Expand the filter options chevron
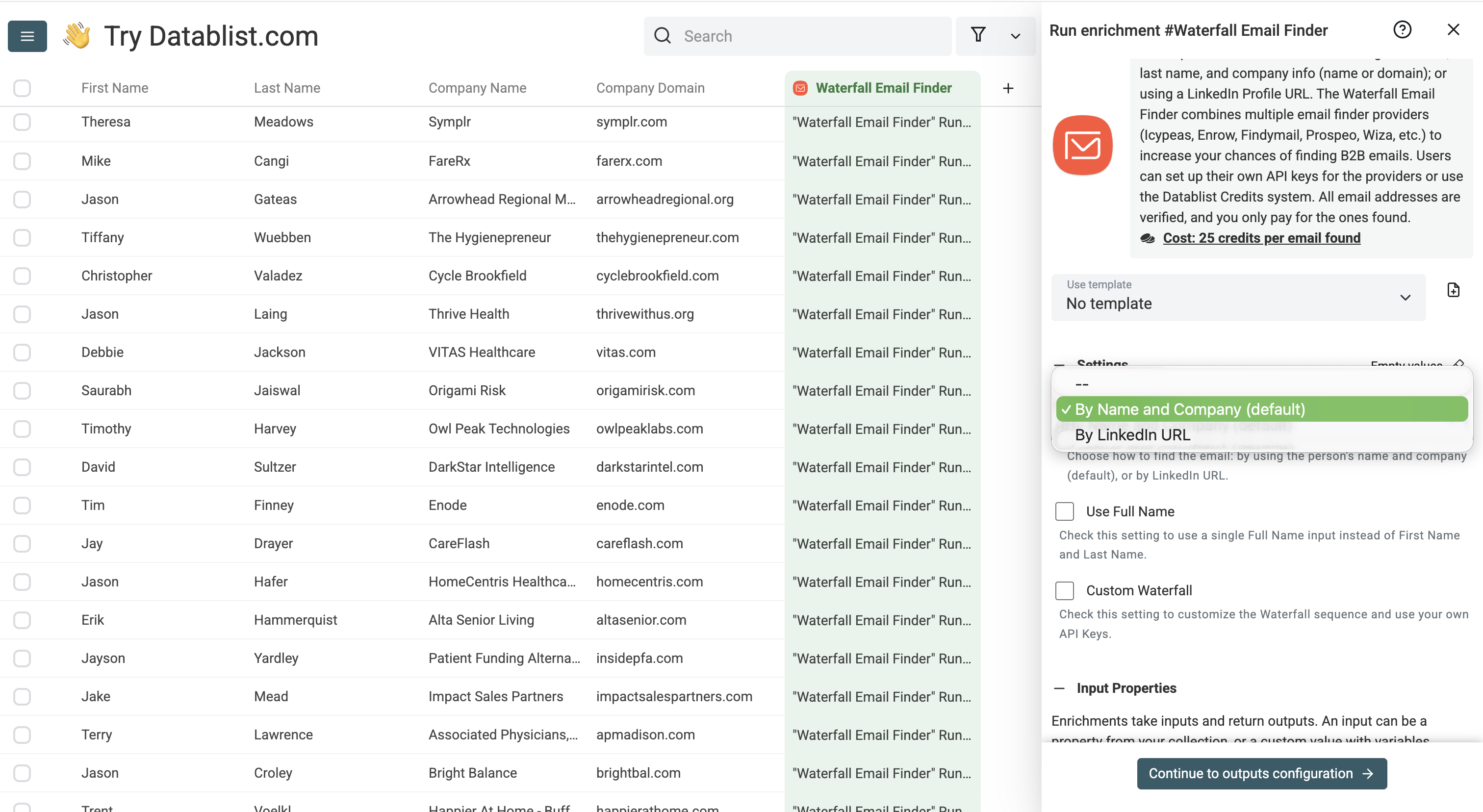This screenshot has width=1483, height=812. click(1016, 36)
